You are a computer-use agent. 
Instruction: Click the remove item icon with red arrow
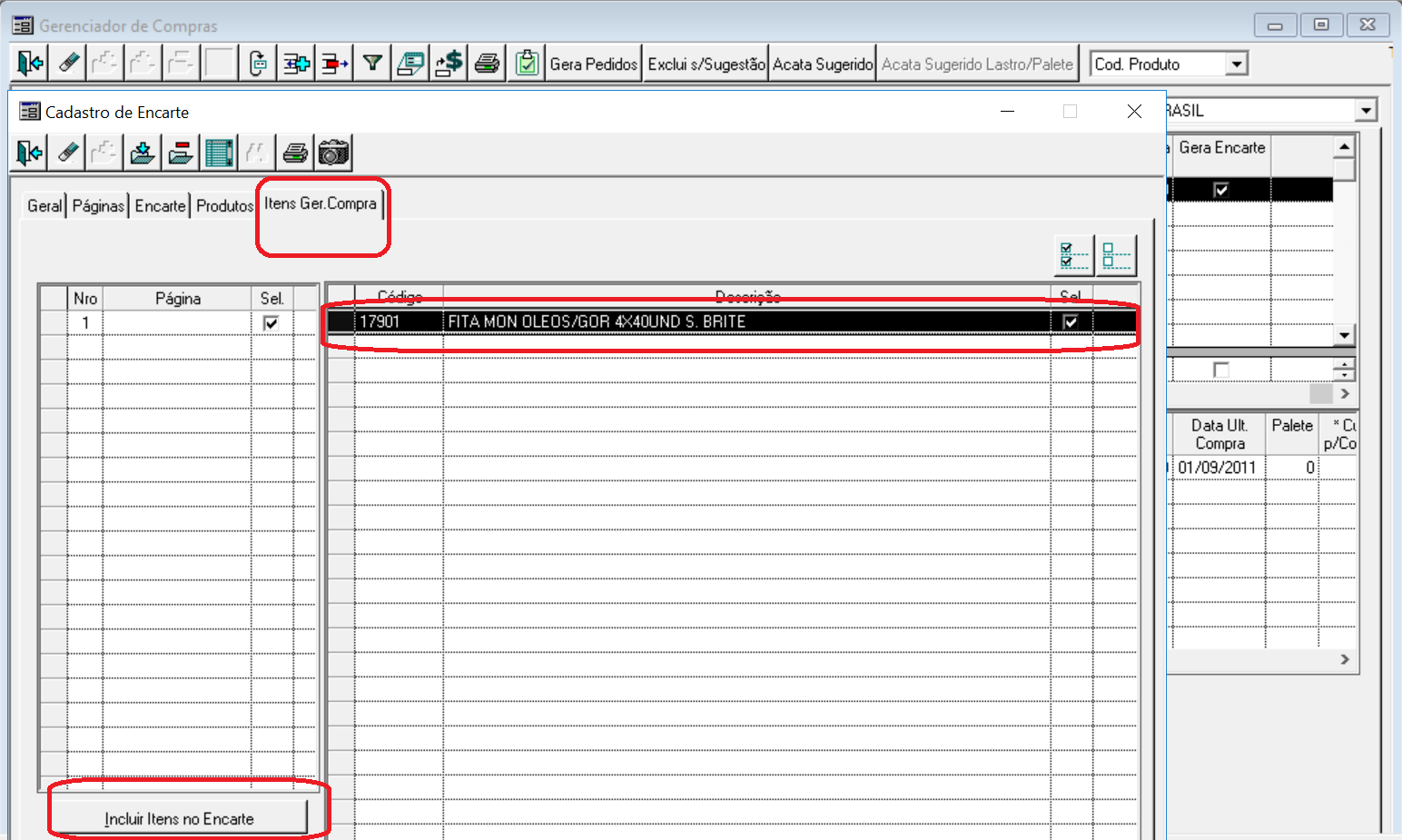(x=334, y=64)
